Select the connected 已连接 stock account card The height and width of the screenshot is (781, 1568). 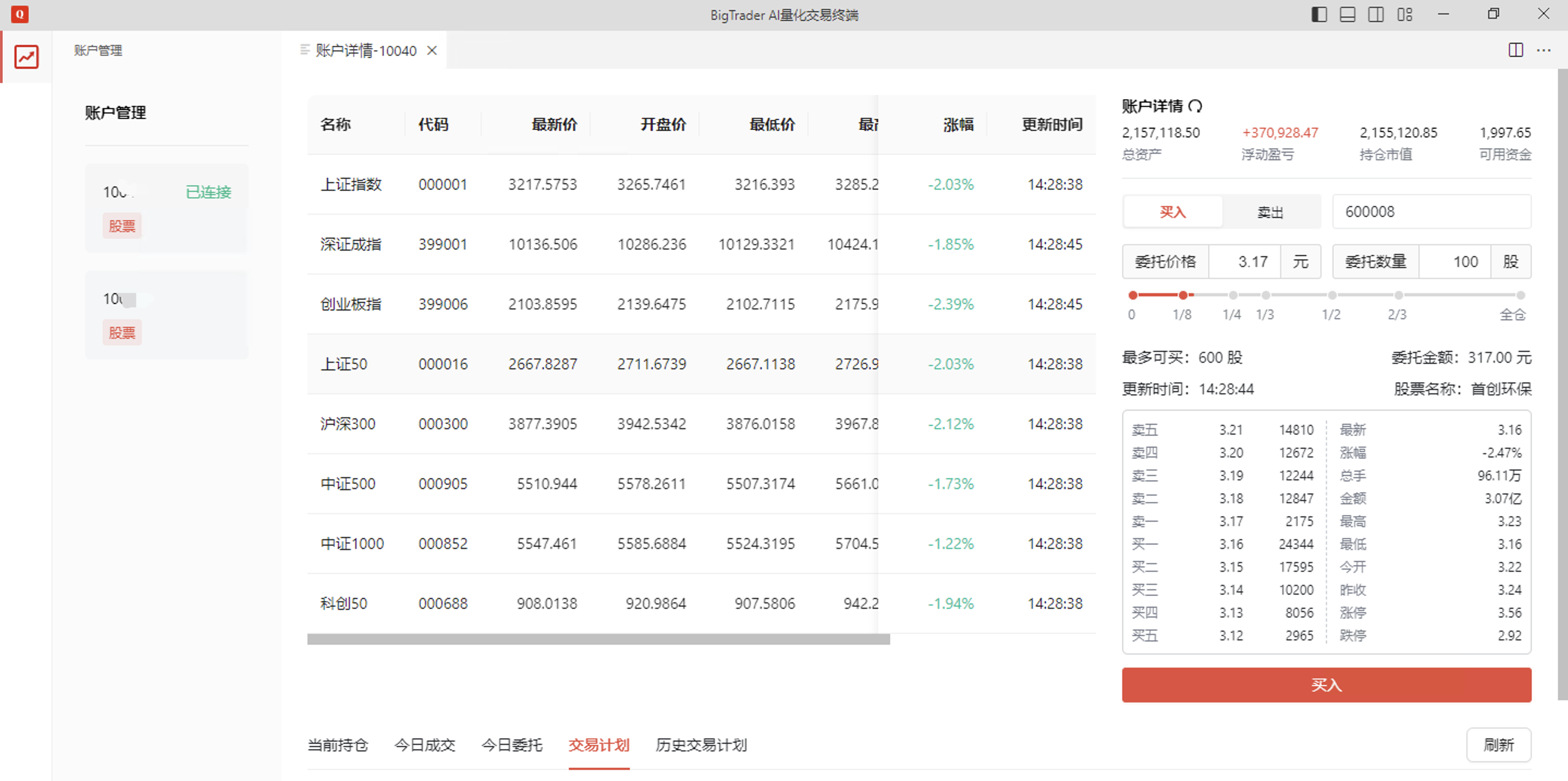tap(166, 208)
